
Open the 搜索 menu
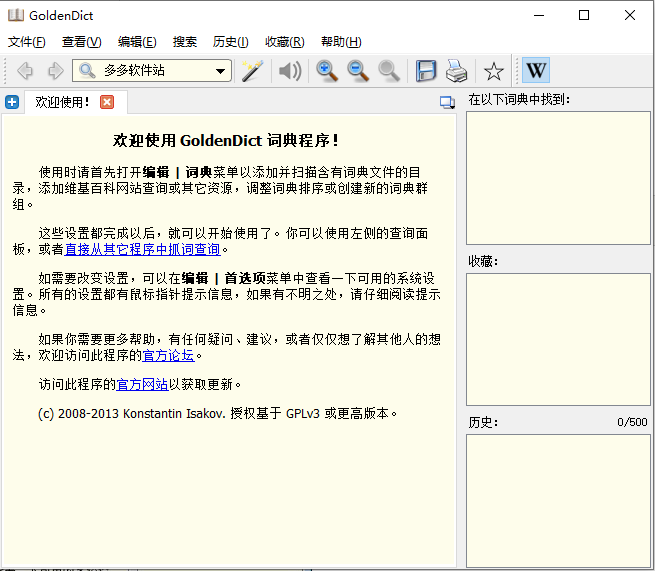(x=185, y=42)
